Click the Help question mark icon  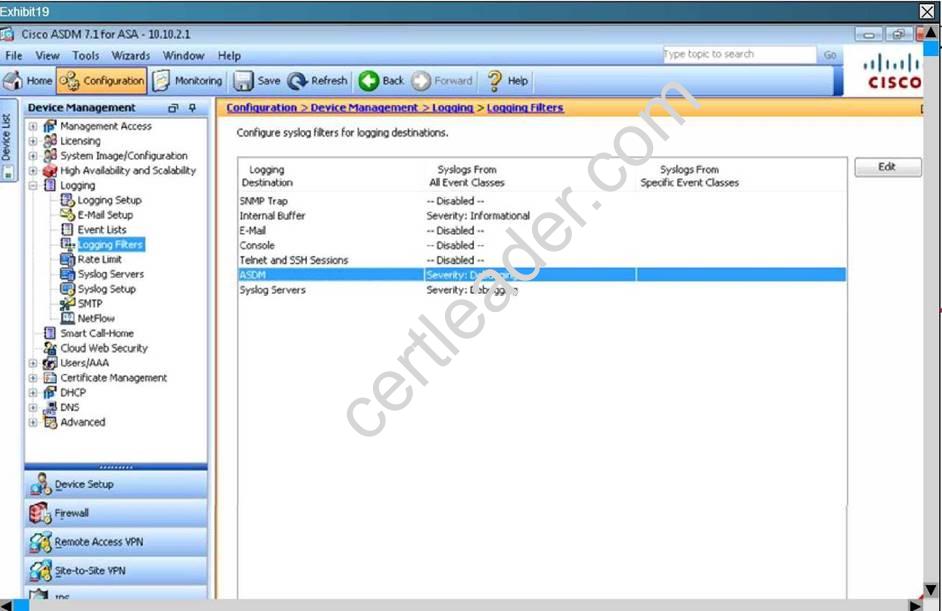(494, 81)
